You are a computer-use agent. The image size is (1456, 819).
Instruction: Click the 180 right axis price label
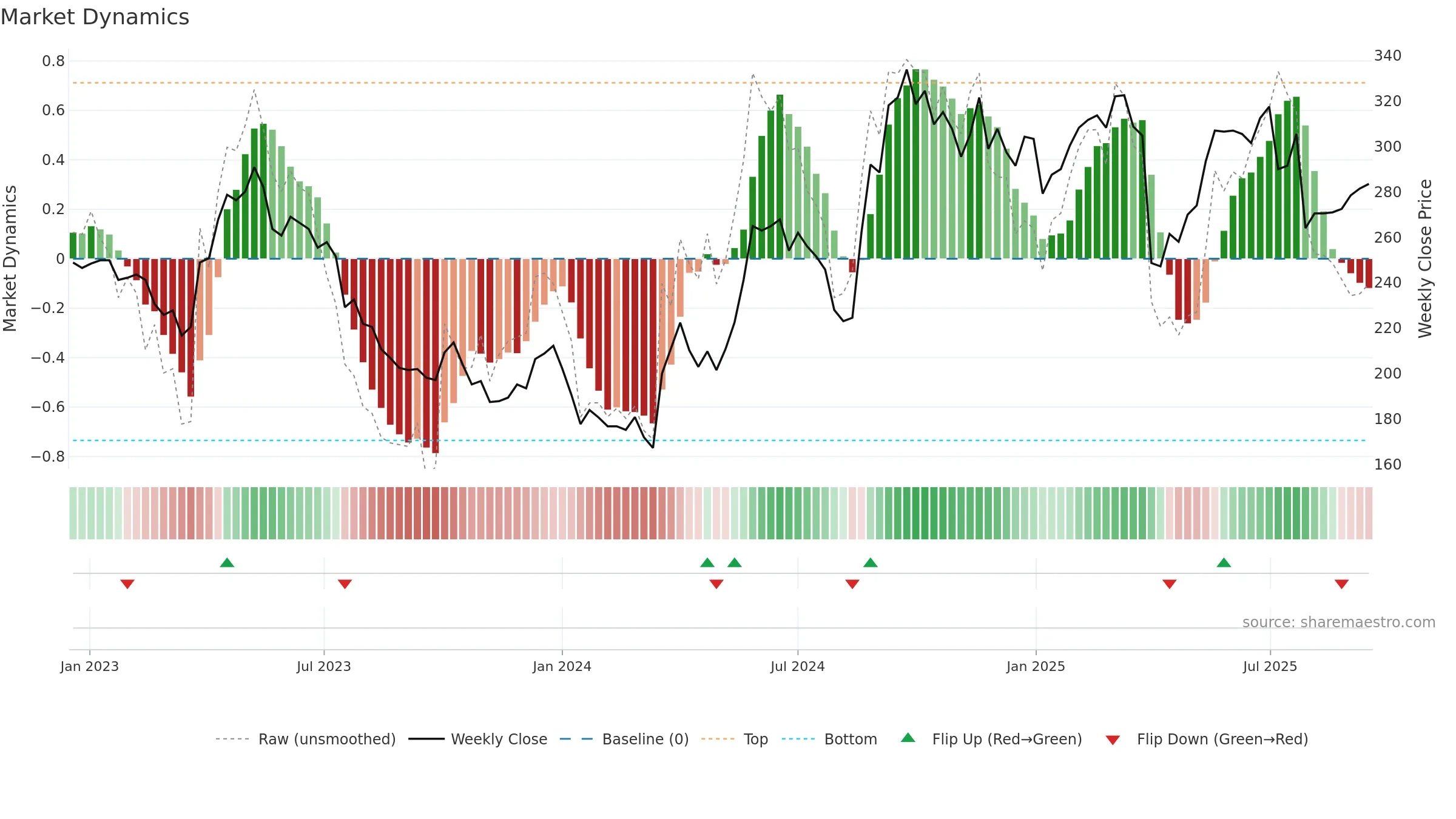1388,419
